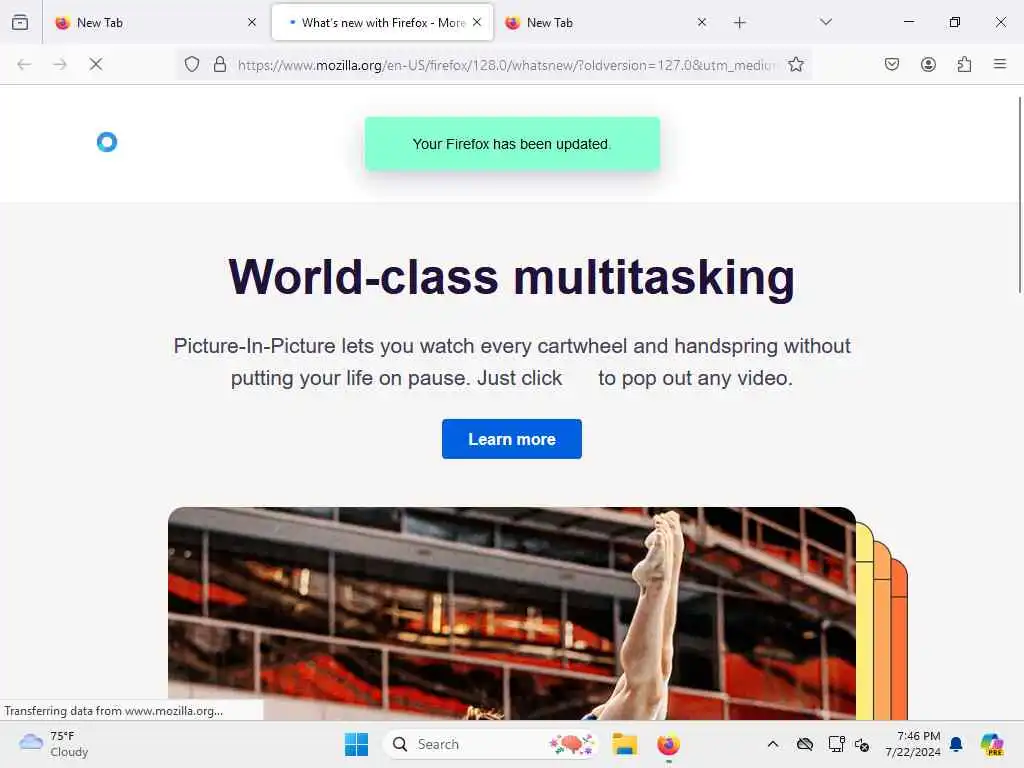
Task: Open a new tab with plus
Action: (739, 23)
